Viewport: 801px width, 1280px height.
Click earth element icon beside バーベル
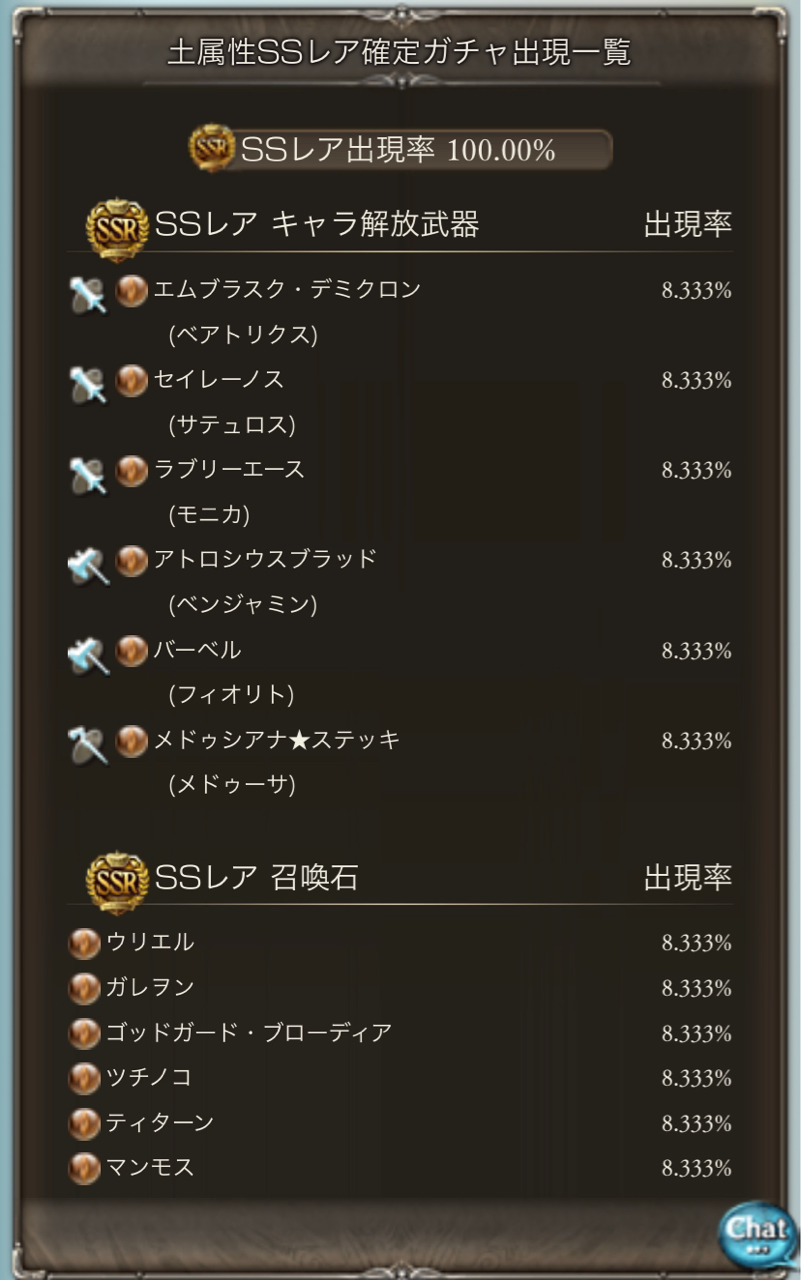(x=131, y=652)
